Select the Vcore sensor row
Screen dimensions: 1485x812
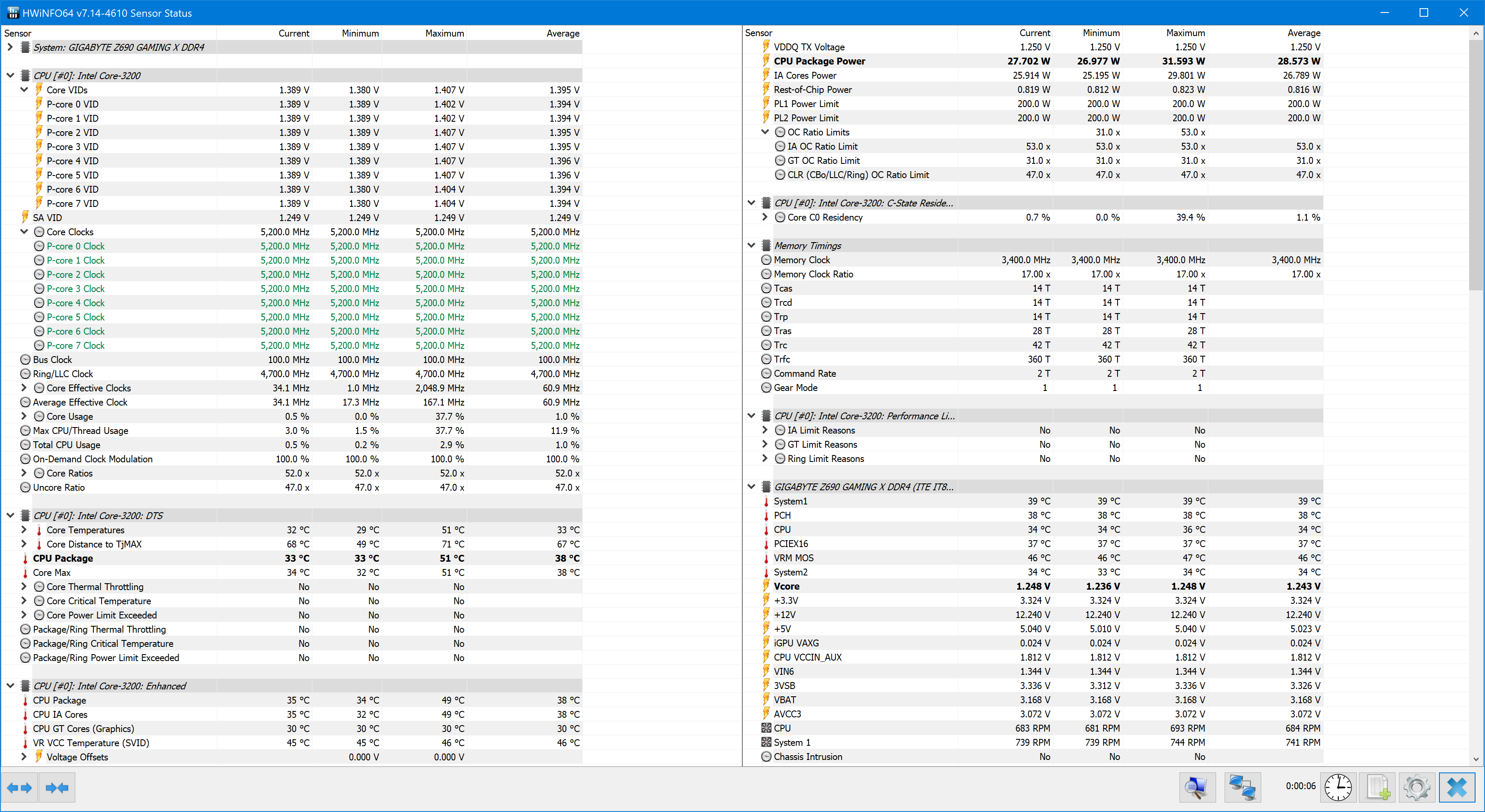pyautogui.click(x=786, y=586)
